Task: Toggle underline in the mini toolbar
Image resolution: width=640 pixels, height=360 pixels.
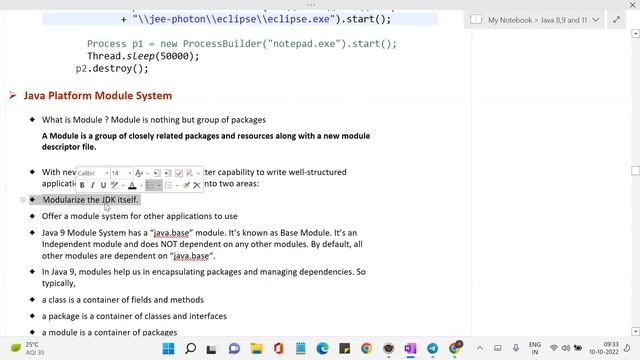Action: (x=103, y=185)
